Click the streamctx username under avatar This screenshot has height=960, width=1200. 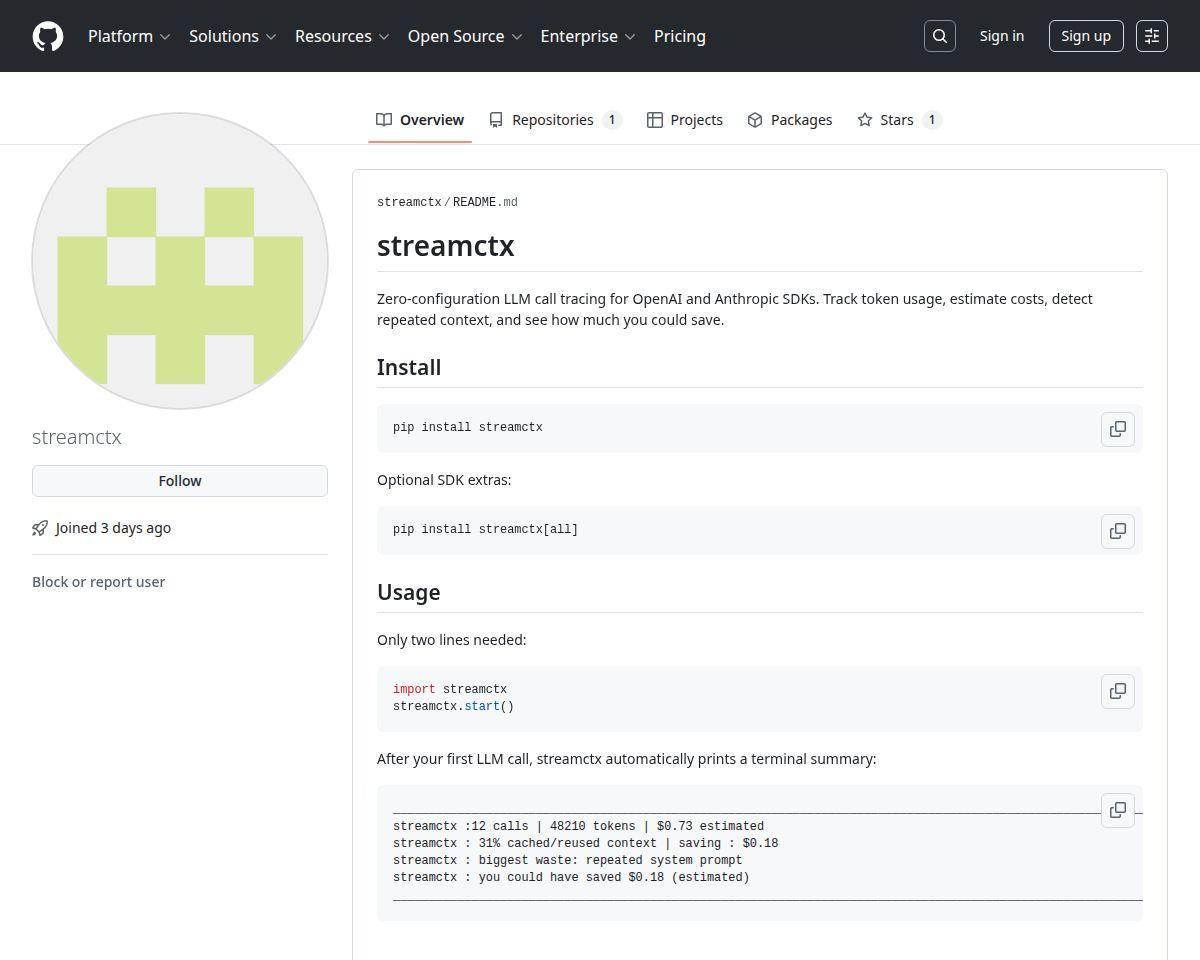(x=77, y=437)
